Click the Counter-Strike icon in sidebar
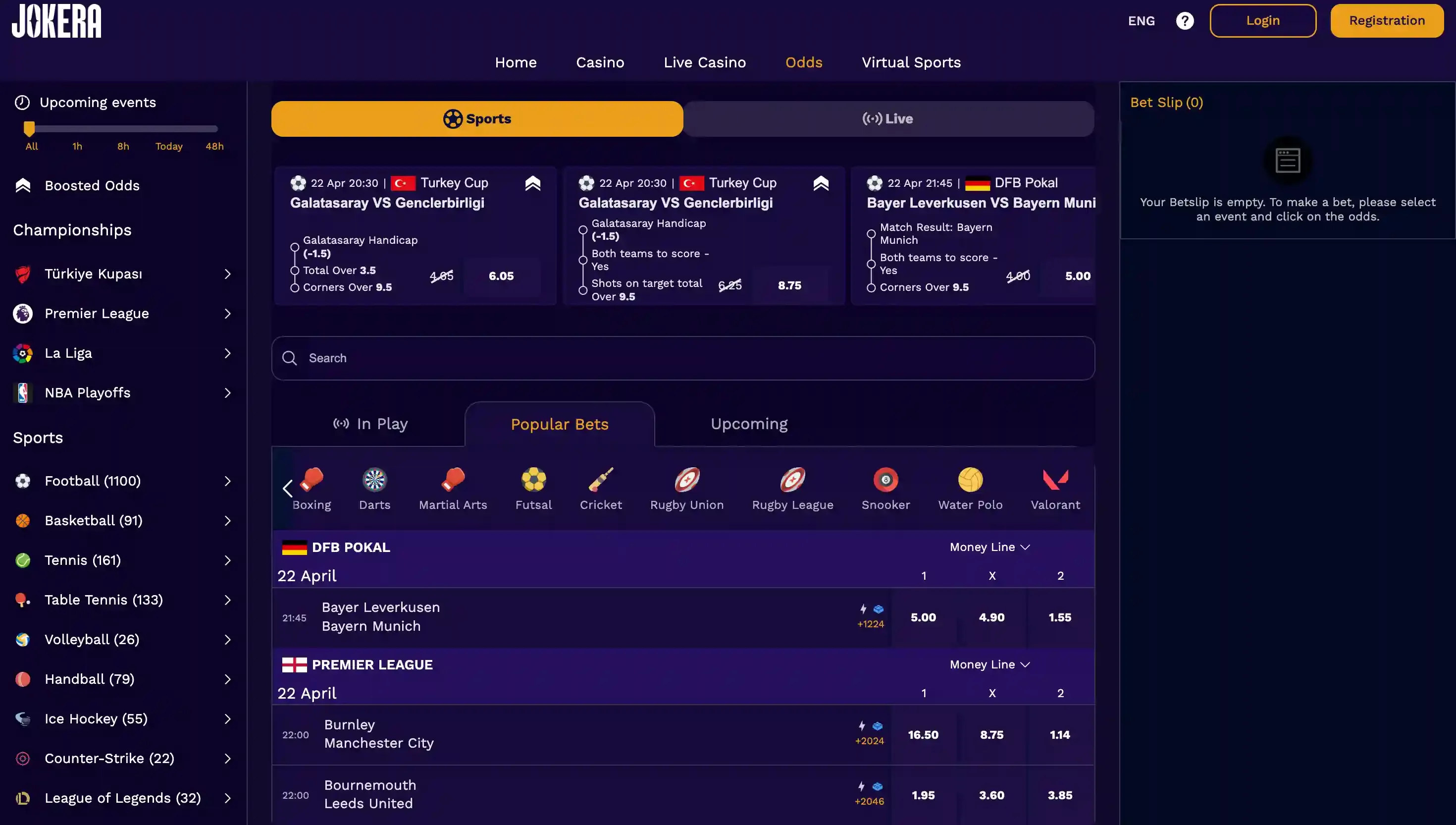This screenshot has height=825, width=1456. click(x=23, y=759)
